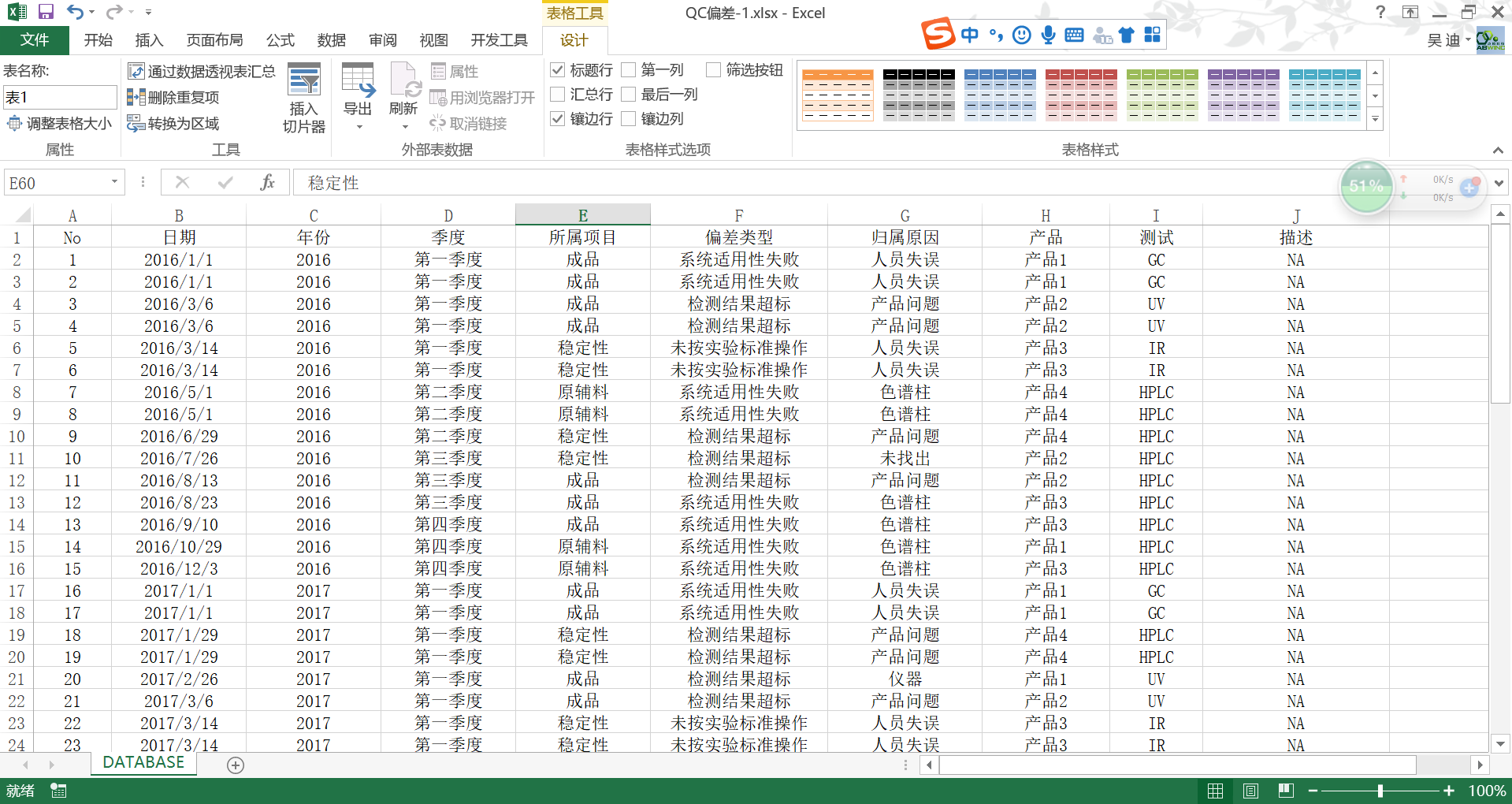Viewport: 1512px width, 804px height.
Task: Click the Remove Duplicates (删除重复项) button
Action: click(x=174, y=97)
